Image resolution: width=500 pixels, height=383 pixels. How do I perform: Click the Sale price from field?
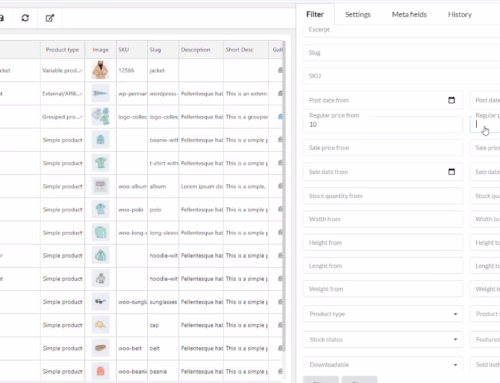383,148
